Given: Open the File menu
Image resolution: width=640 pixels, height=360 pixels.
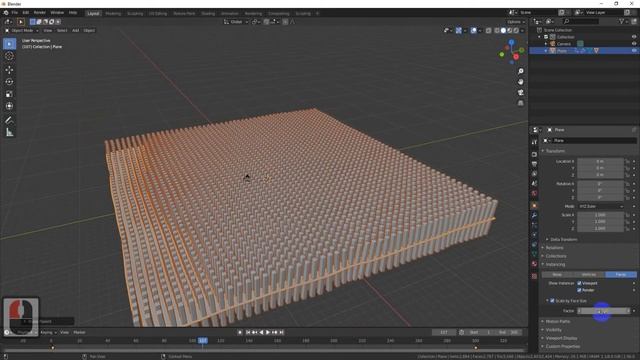Looking at the screenshot, I should pos(14,13).
